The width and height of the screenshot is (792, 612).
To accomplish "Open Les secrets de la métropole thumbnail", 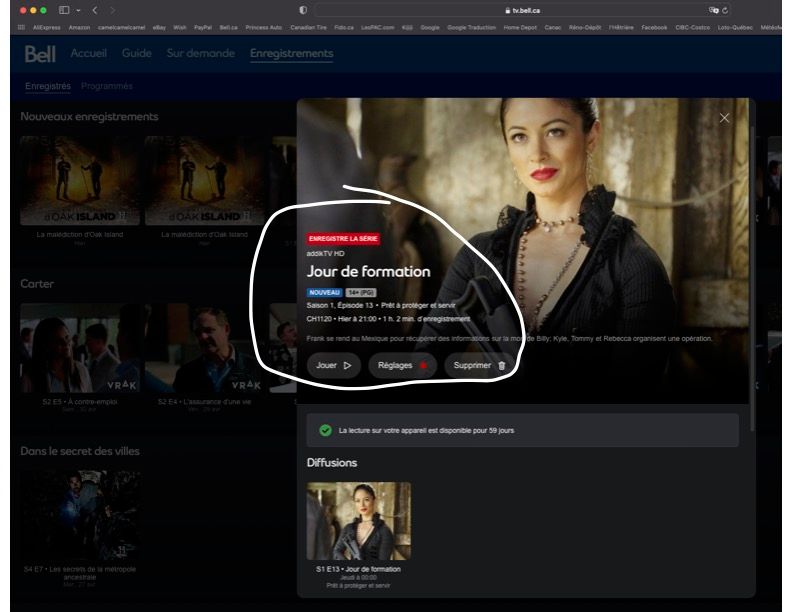I will (80, 515).
